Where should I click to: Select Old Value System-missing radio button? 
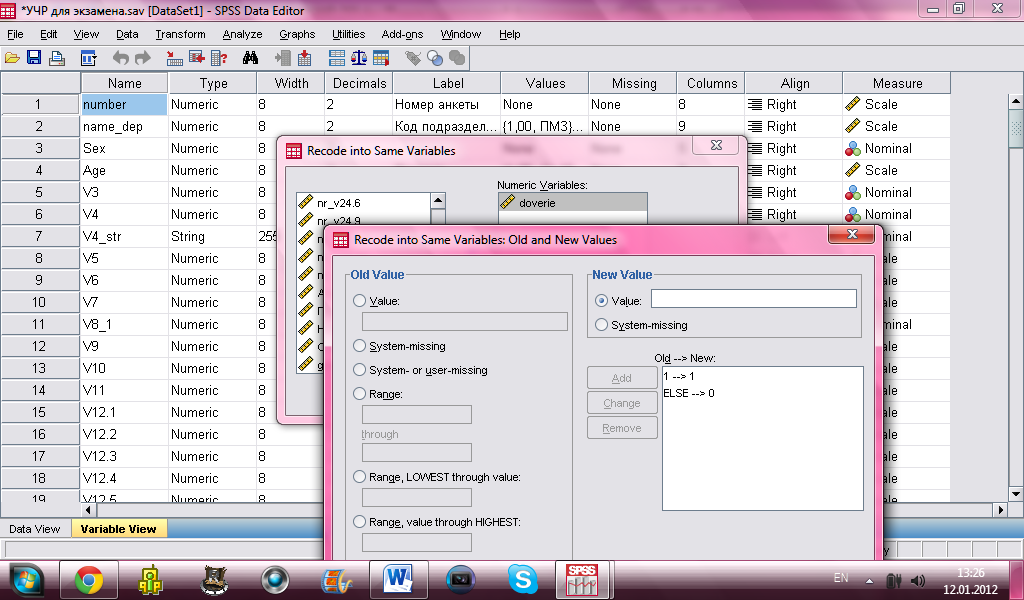click(x=359, y=346)
